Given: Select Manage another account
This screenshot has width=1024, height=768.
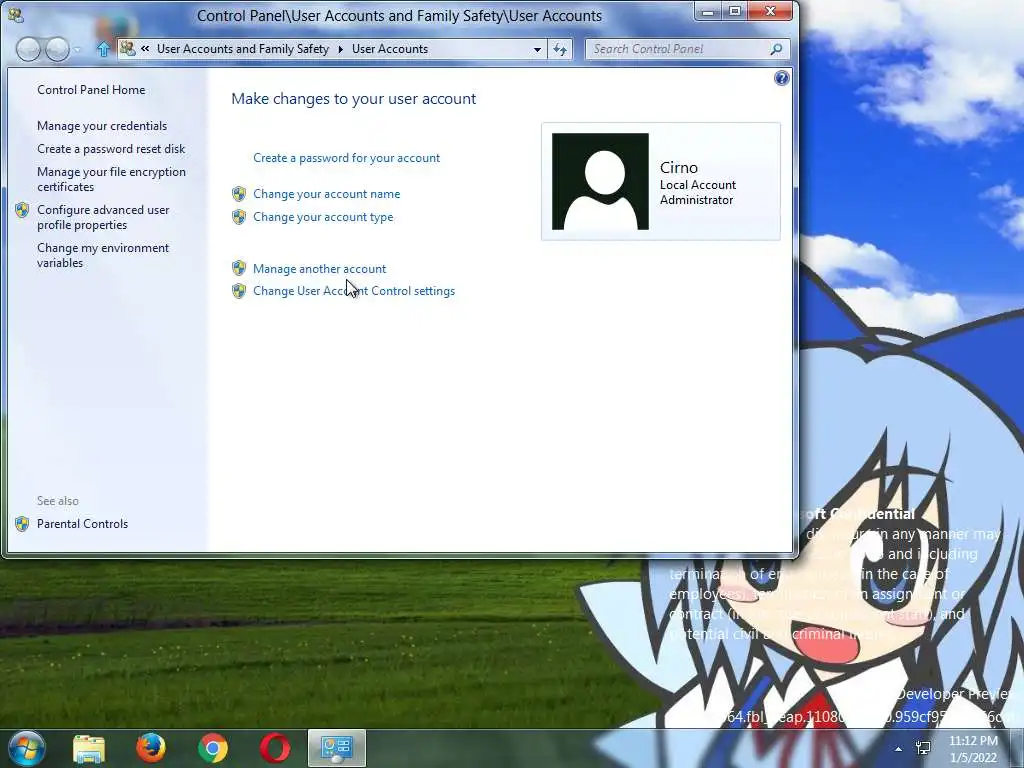Looking at the screenshot, I should tap(319, 268).
